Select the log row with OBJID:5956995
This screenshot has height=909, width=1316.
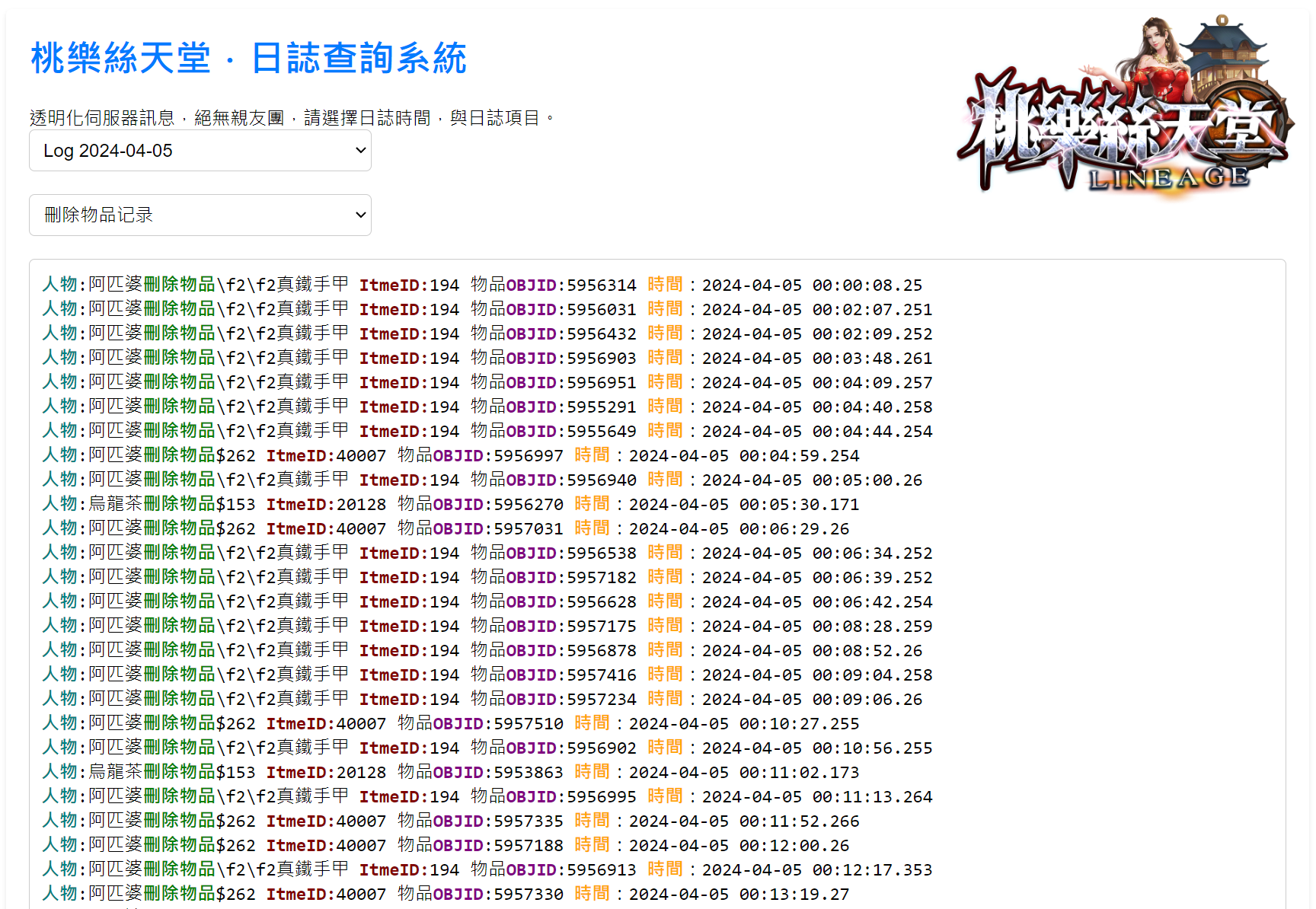[x=487, y=796]
